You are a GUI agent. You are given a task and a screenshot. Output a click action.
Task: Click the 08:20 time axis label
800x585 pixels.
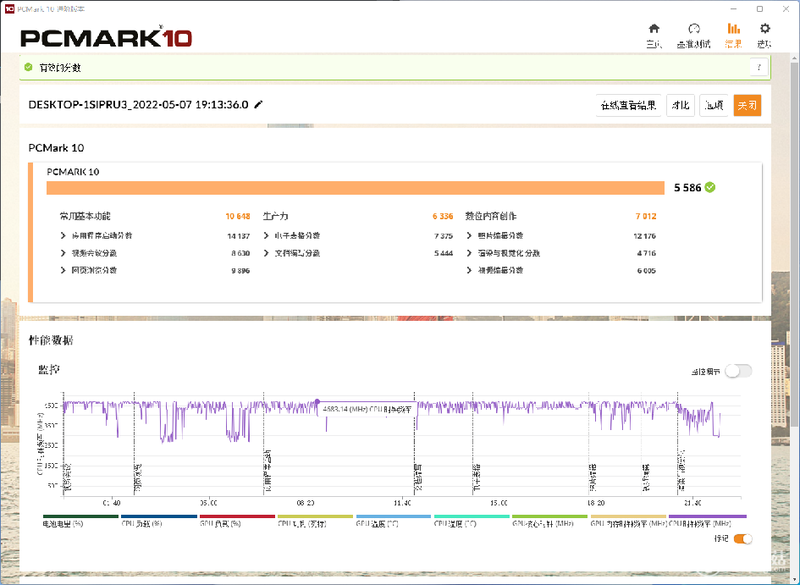click(306, 503)
